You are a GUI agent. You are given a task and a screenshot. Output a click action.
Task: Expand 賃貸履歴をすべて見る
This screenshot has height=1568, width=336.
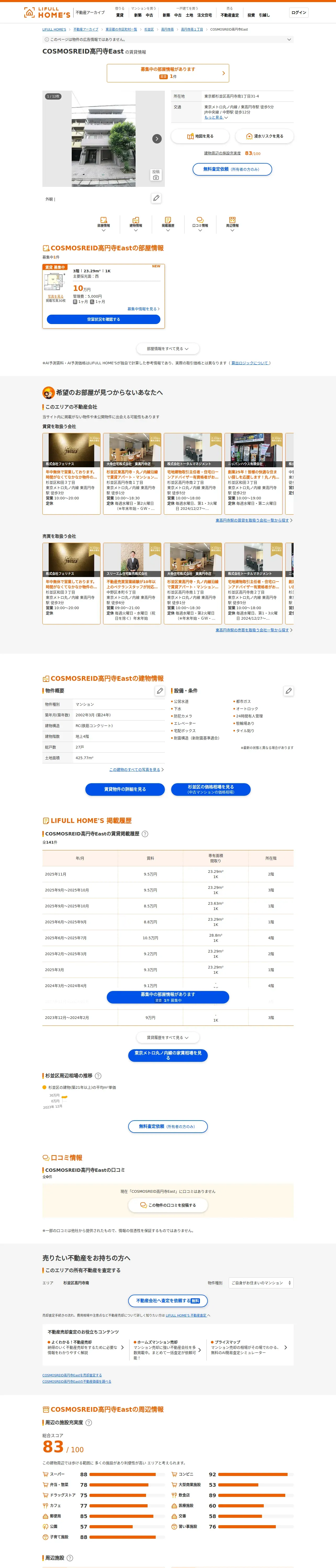pos(168,1037)
